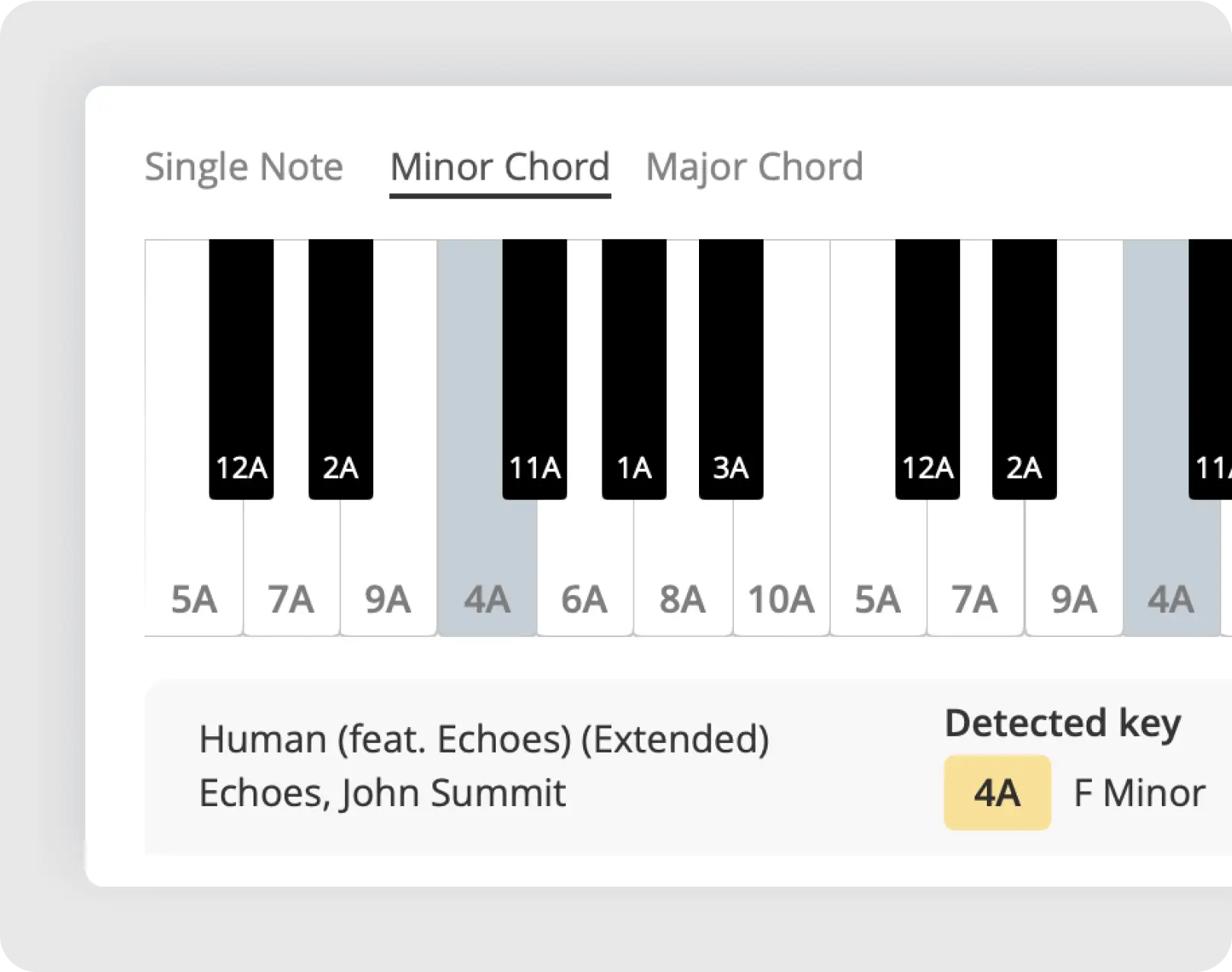Play the leftmost 7A white key

(291, 578)
